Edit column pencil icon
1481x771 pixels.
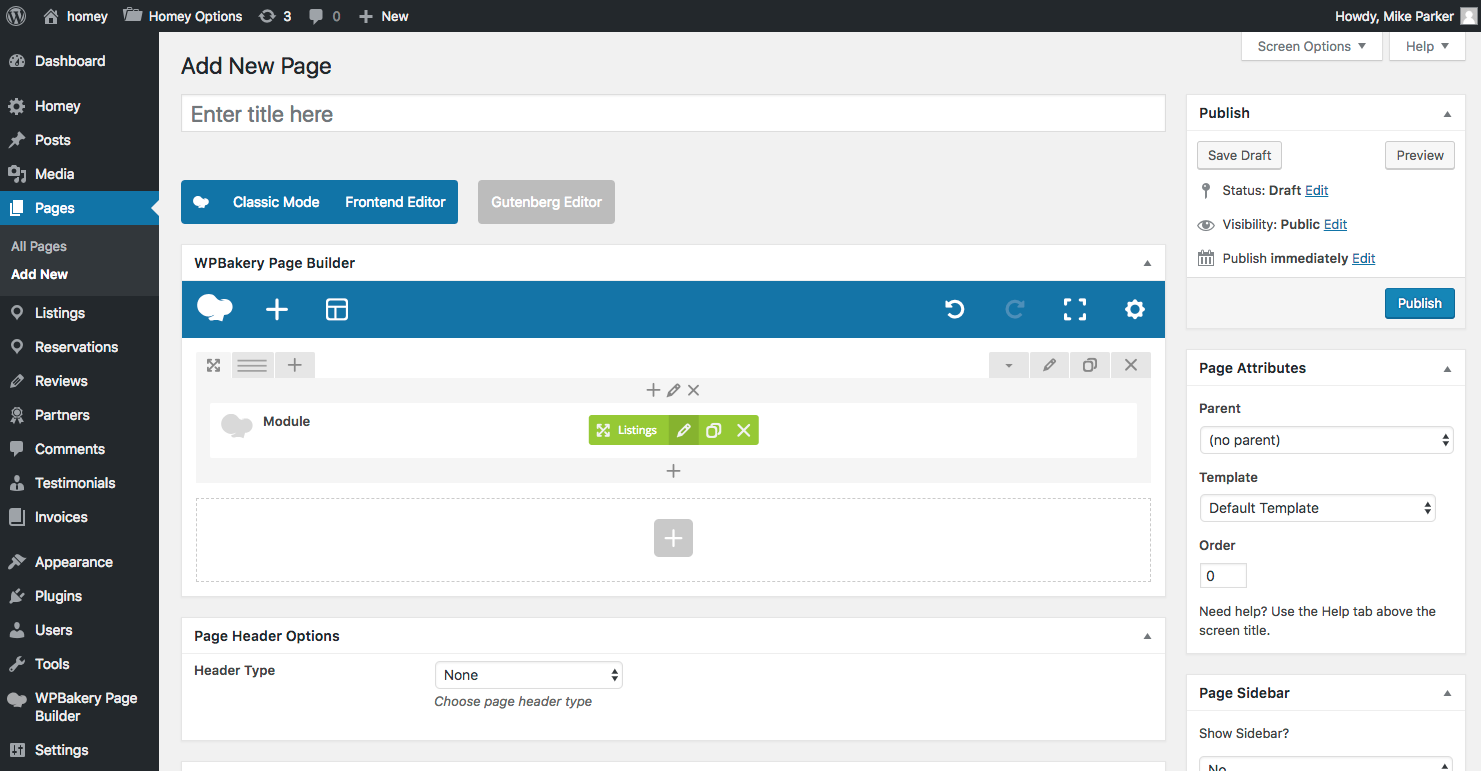(x=674, y=390)
